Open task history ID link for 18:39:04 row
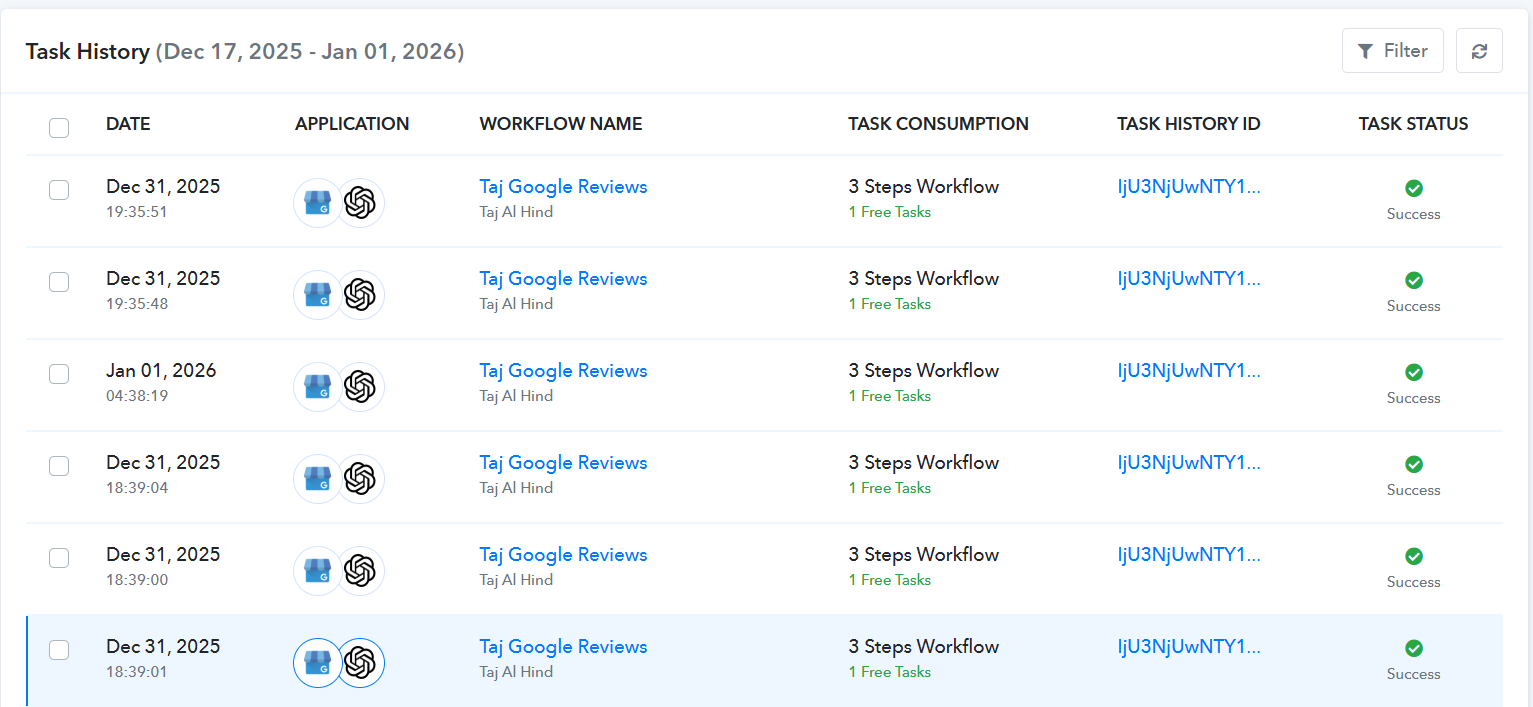The height and width of the screenshot is (707, 1533). [x=1188, y=463]
